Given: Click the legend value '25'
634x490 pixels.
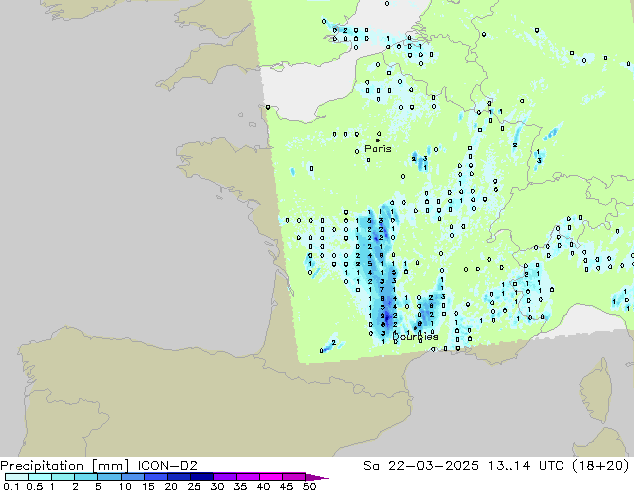Looking at the screenshot, I should click(194, 486).
